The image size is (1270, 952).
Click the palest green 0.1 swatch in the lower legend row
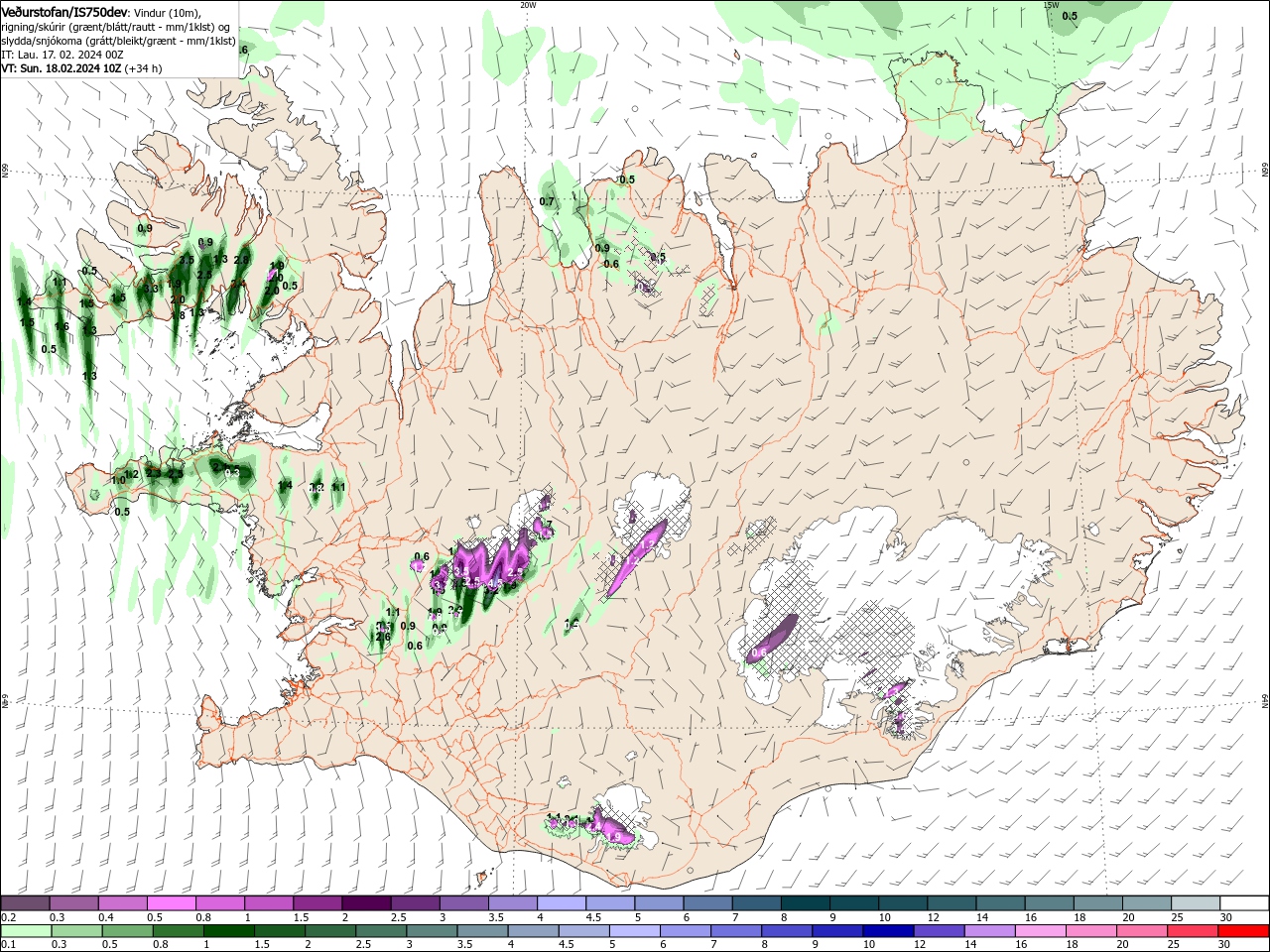click(25, 931)
